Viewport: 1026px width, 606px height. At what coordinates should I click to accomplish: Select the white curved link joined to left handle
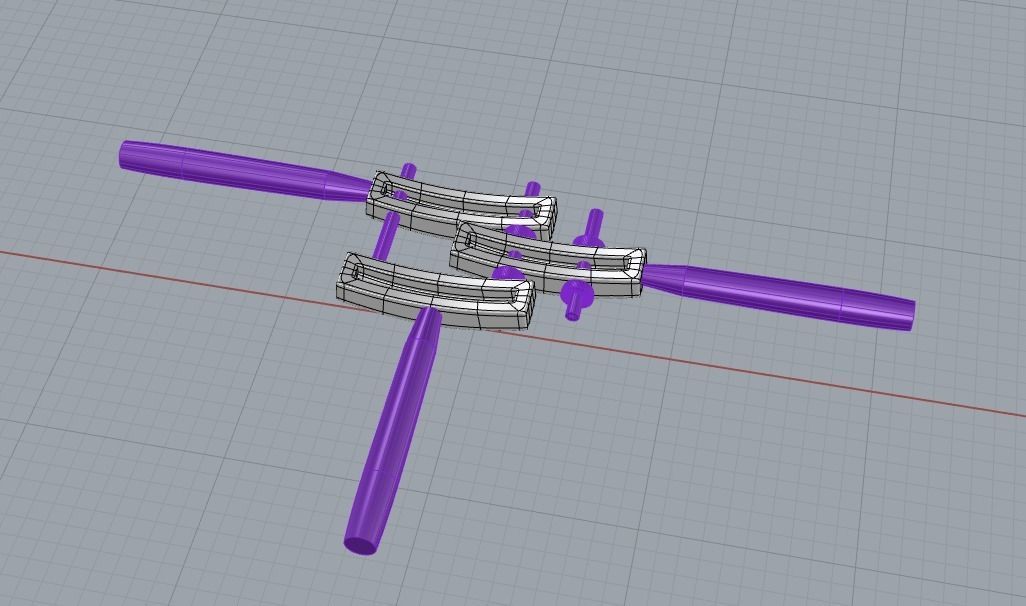(x=461, y=204)
